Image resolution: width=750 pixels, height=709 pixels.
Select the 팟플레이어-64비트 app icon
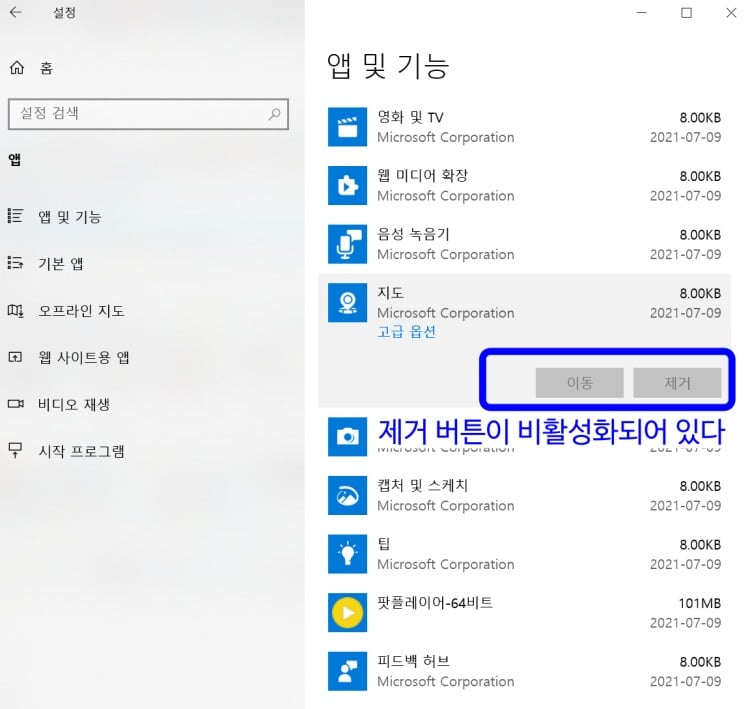point(347,612)
